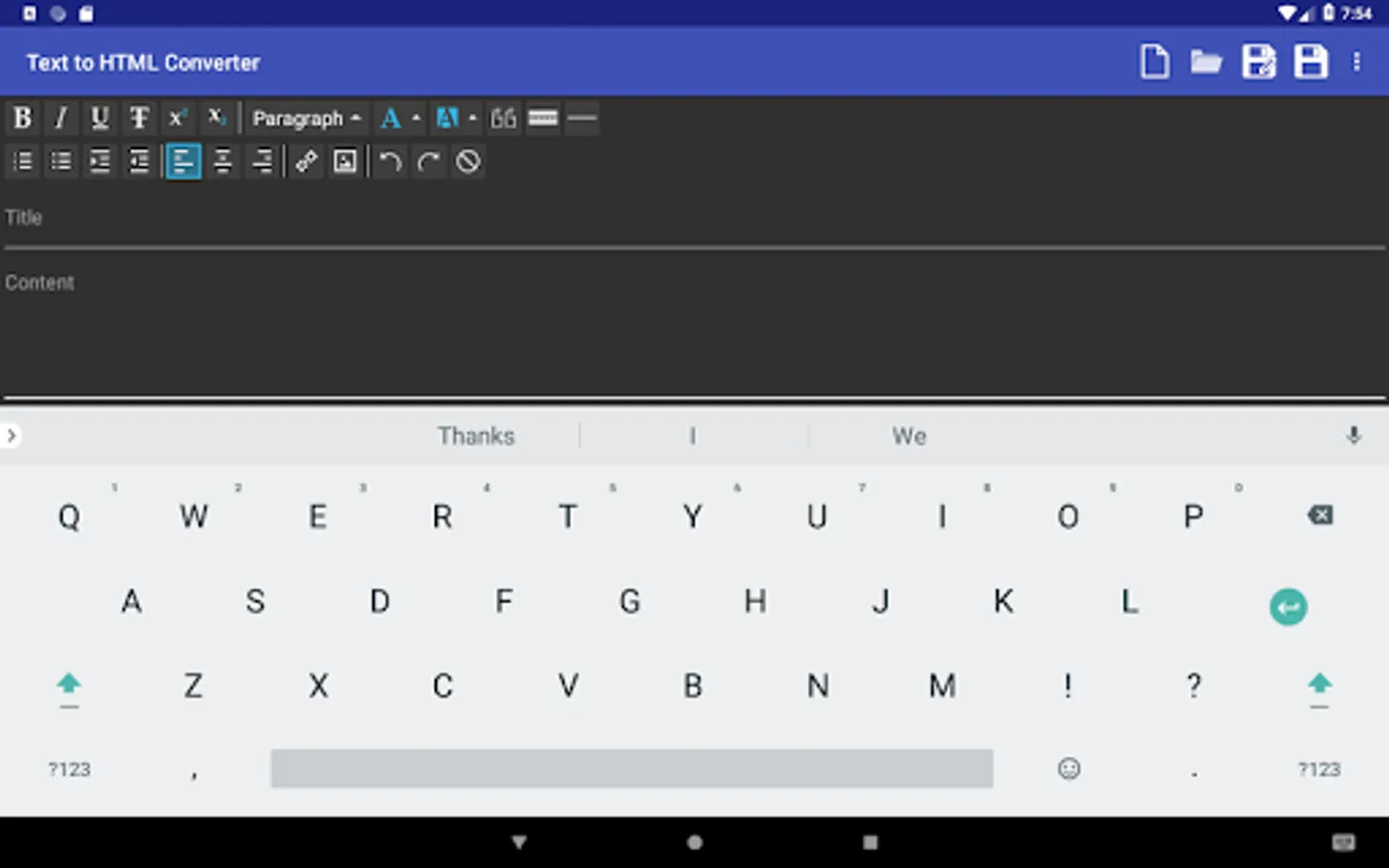Tap the Android Back navigation button
The width and height of the screenshot is (1389, 868).
tap(519, 843)
